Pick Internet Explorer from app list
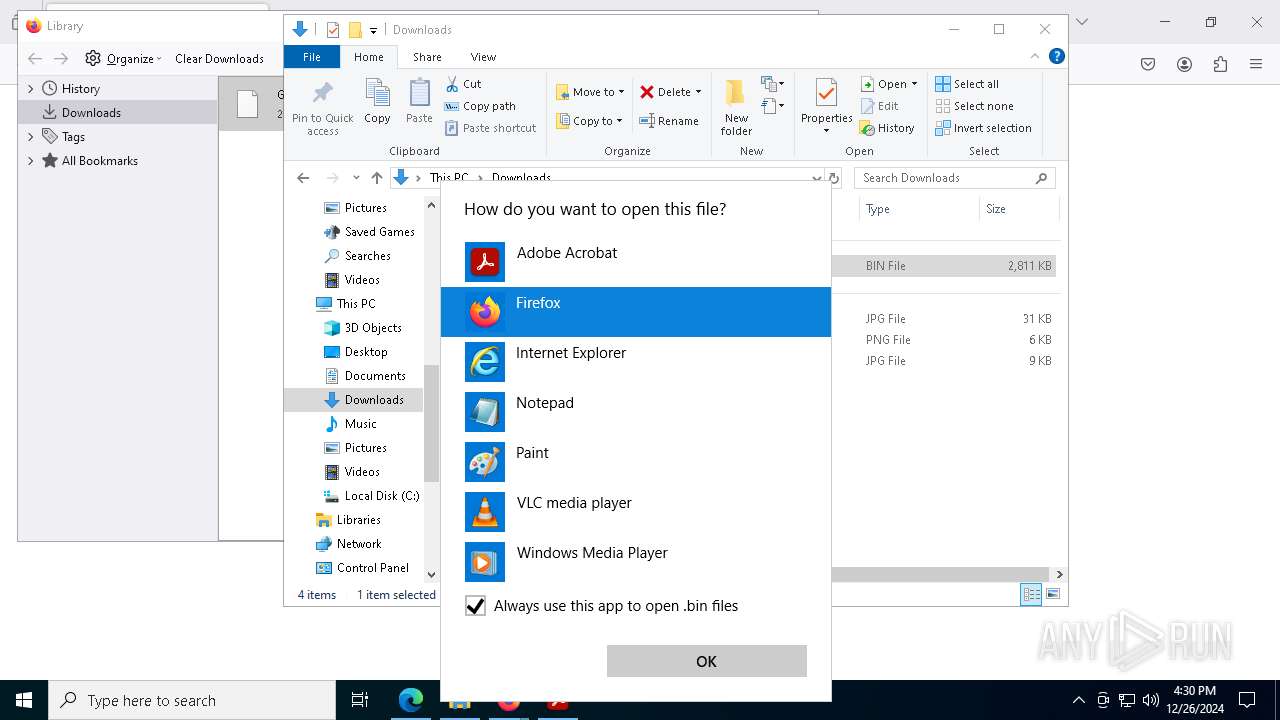Screen dimensions: 1280x720 click(636, 362)
